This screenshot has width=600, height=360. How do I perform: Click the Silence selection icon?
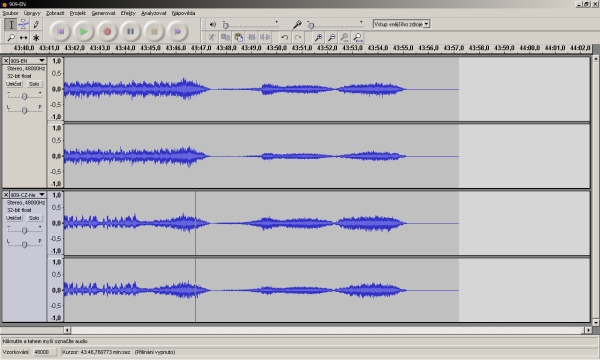pos(265,37)
